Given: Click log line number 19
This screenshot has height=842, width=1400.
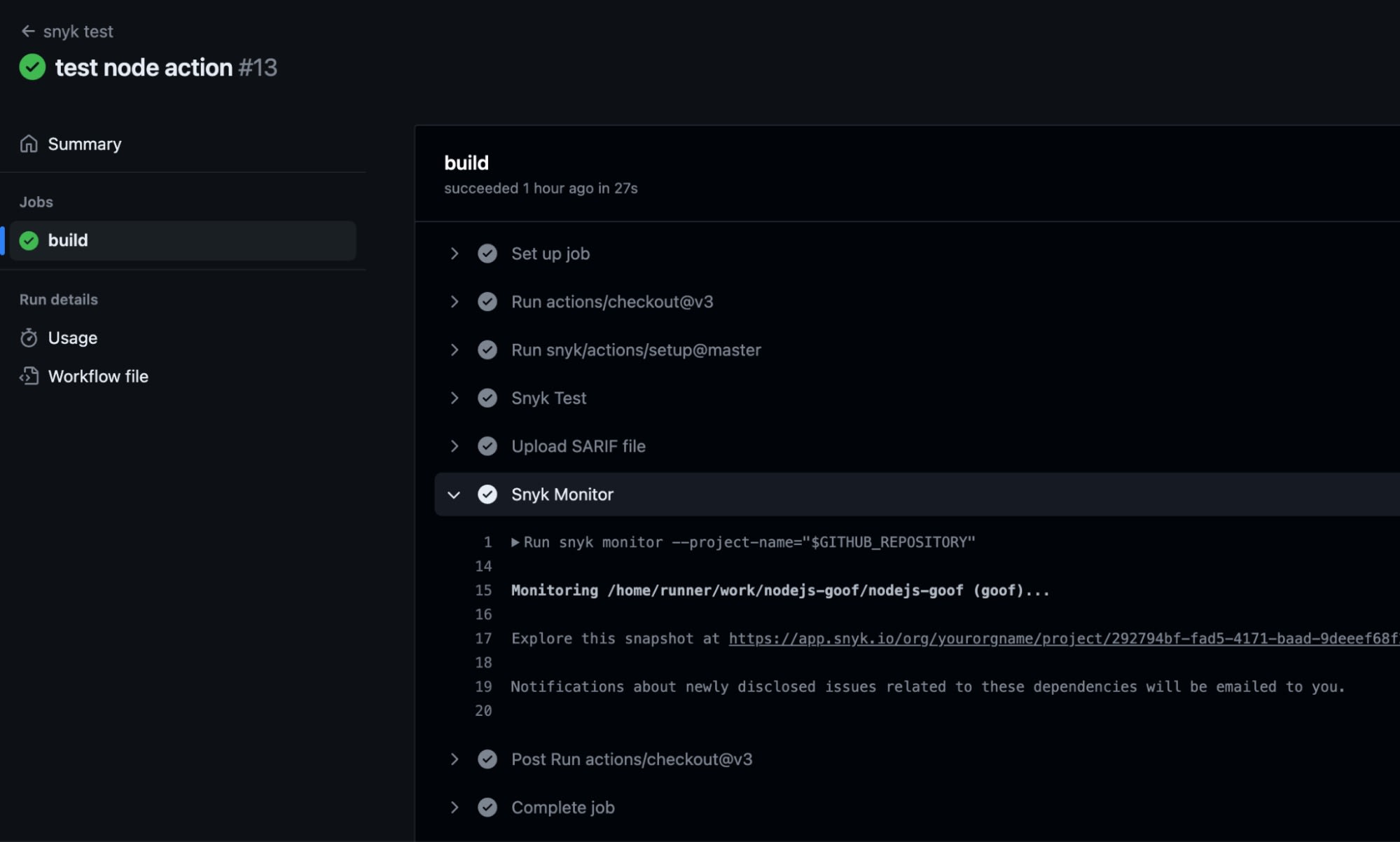Looking at the screenshot, I should (483, 687).
